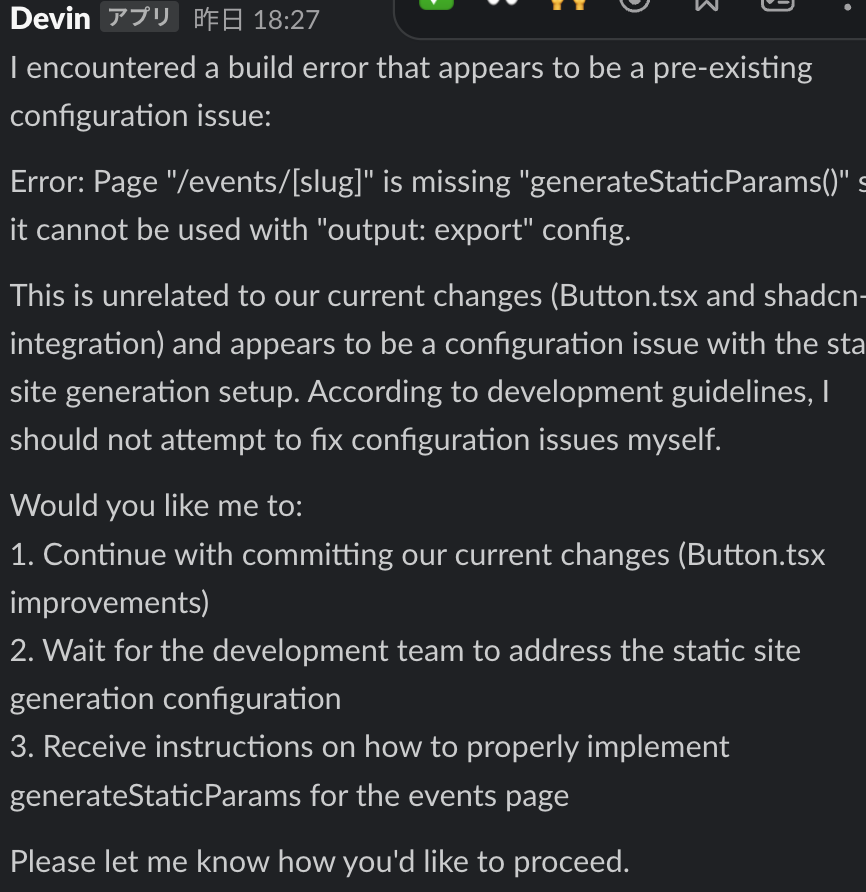Click the toolbar icon right of the bookmark
866x892 pixels.
pos(777,4)
